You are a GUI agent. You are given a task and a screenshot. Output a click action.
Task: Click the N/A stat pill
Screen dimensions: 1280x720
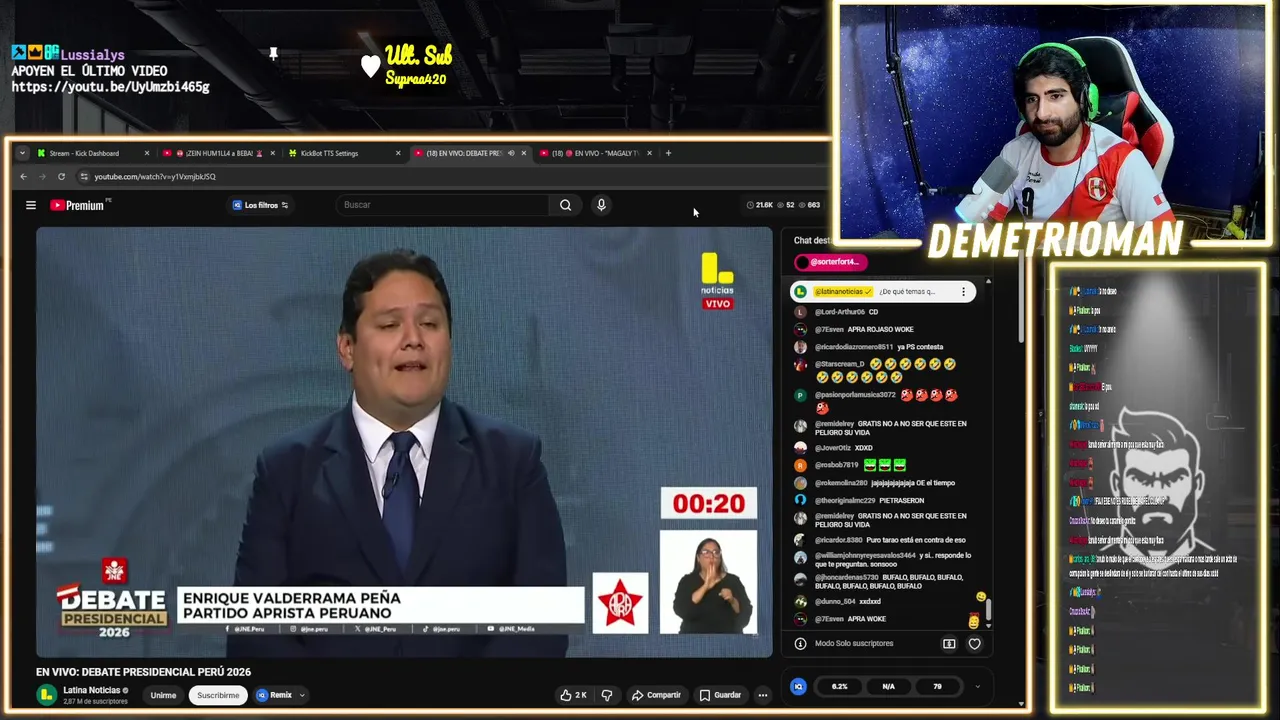pyautogui.click(x=888, y=686)
